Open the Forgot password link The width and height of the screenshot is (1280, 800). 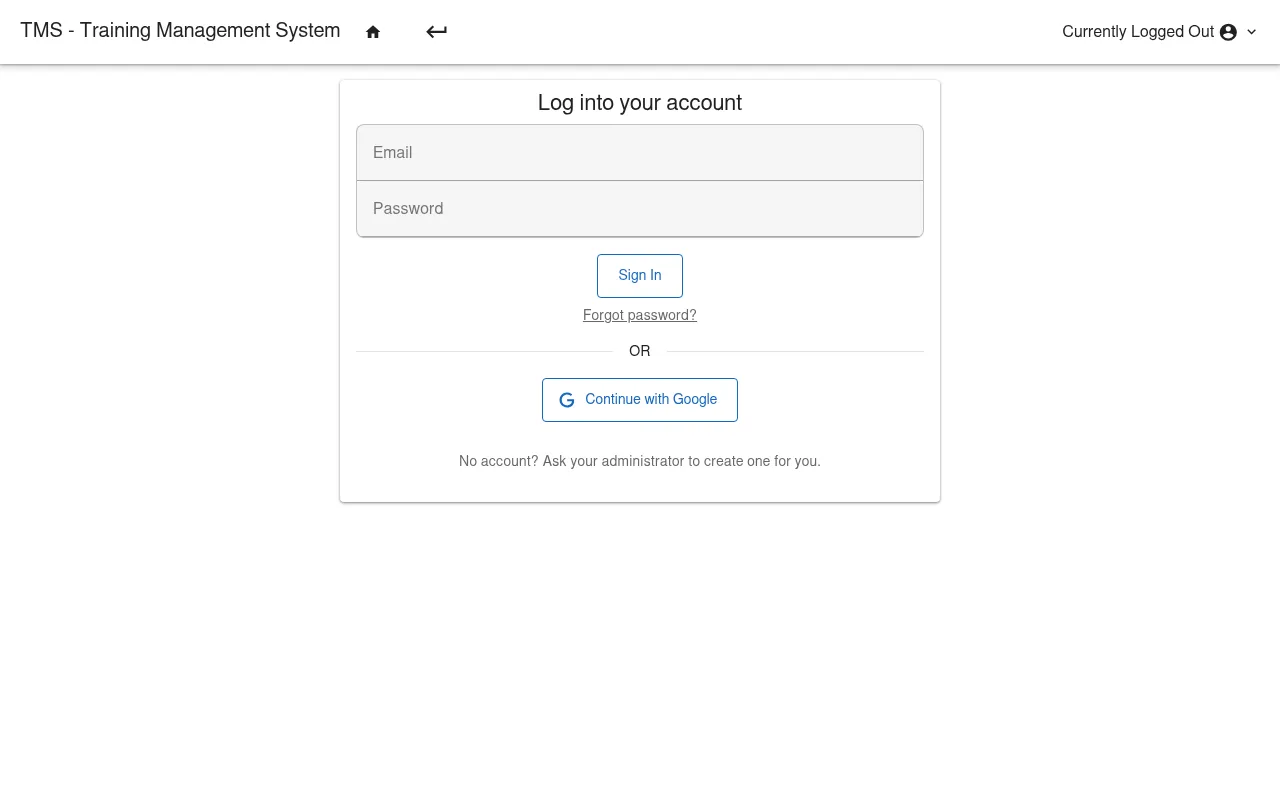[640, 315]
